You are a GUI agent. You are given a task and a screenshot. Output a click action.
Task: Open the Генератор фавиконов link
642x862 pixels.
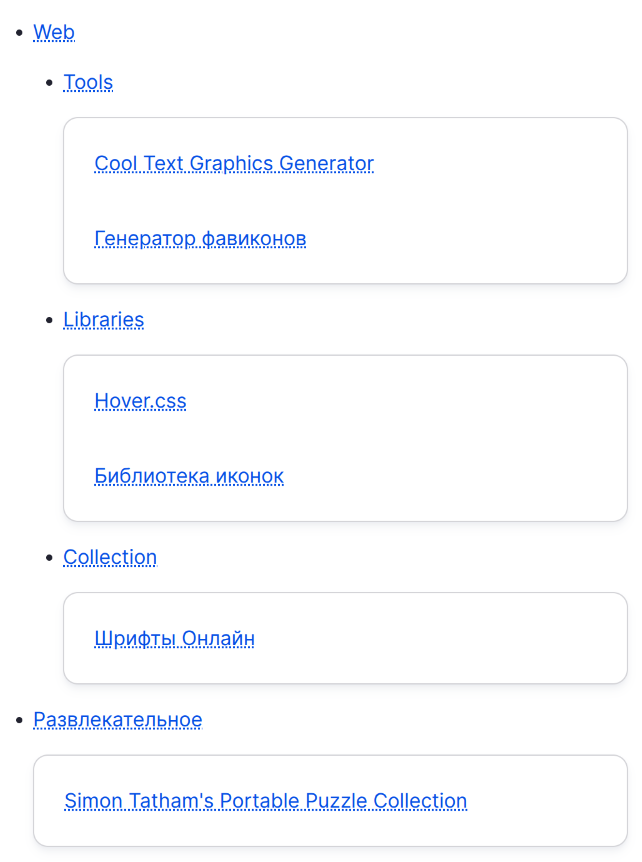pos(200,239)
